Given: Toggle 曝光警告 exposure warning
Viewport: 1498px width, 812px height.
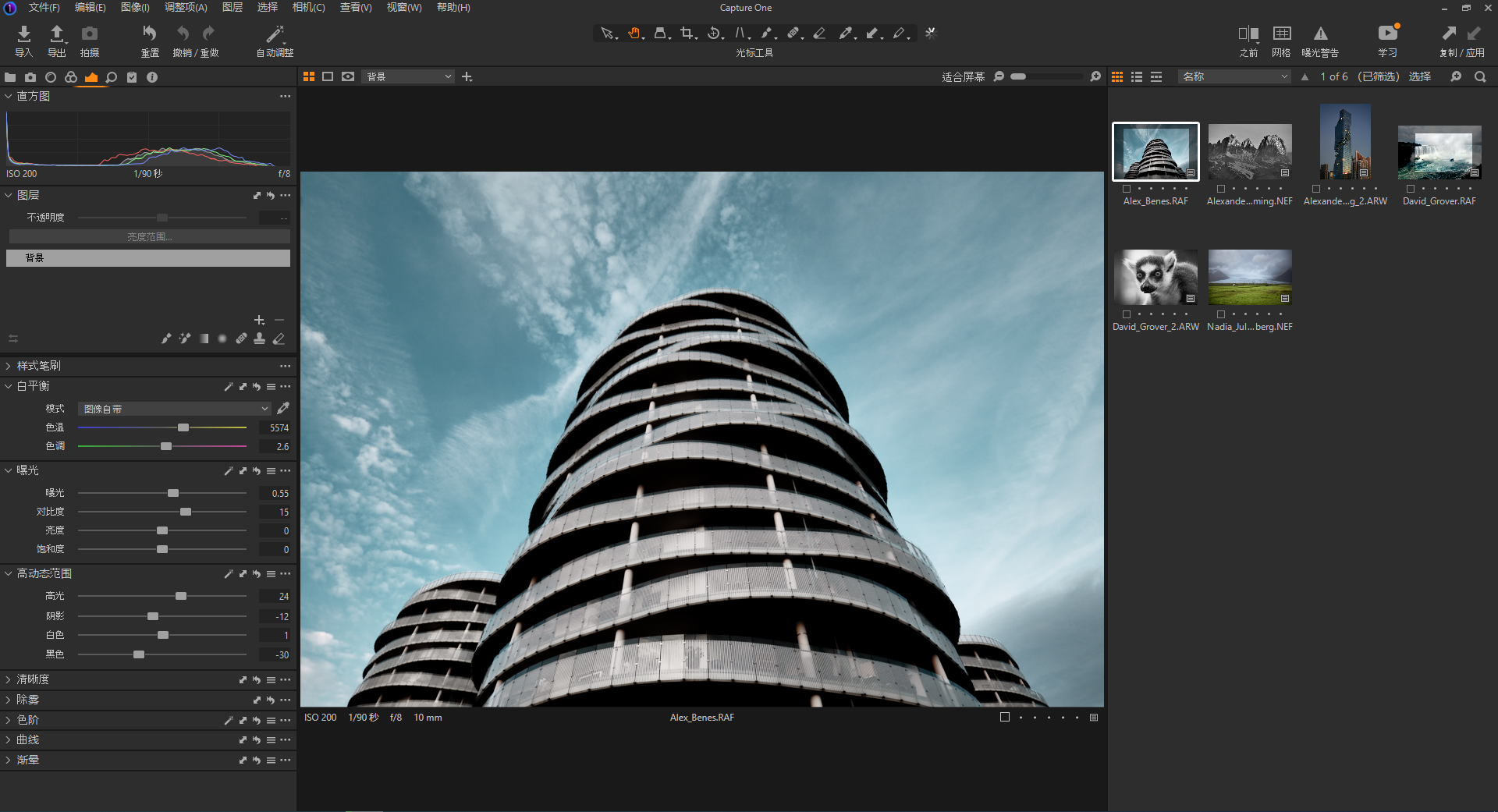Looking at the screenshot, I should pos(1320,34).
